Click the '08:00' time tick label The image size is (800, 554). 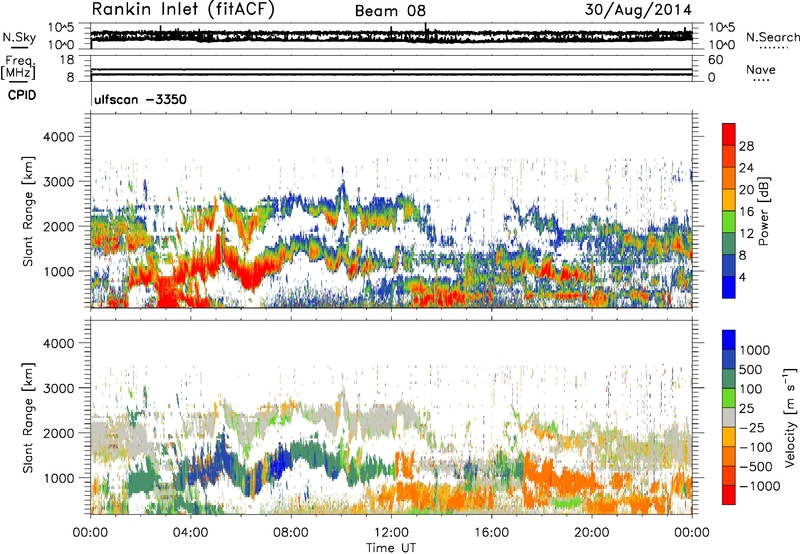tap(290, 533)
